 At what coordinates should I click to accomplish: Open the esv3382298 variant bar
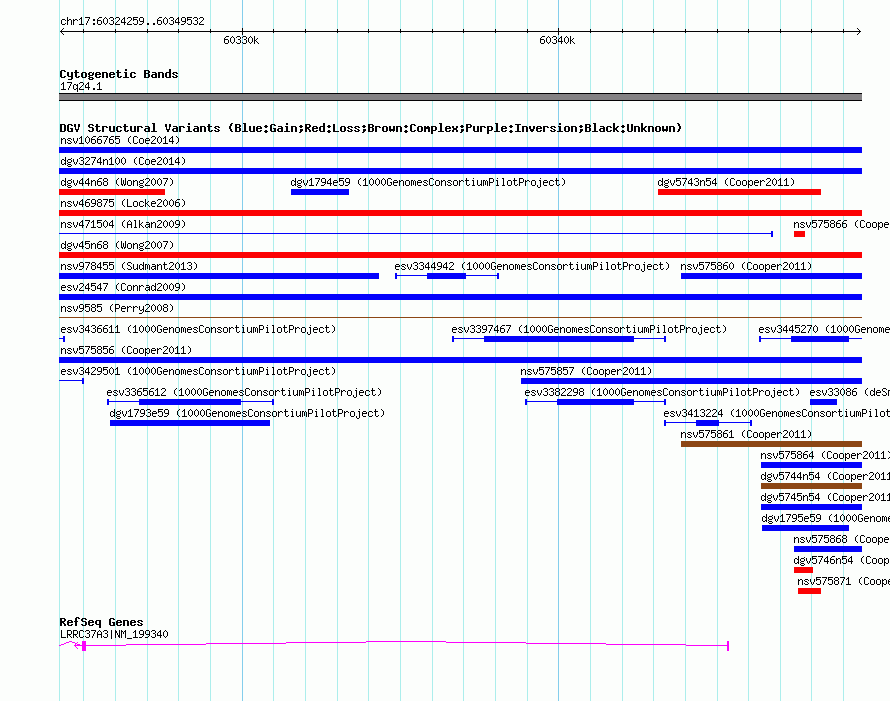pos(595,402)
